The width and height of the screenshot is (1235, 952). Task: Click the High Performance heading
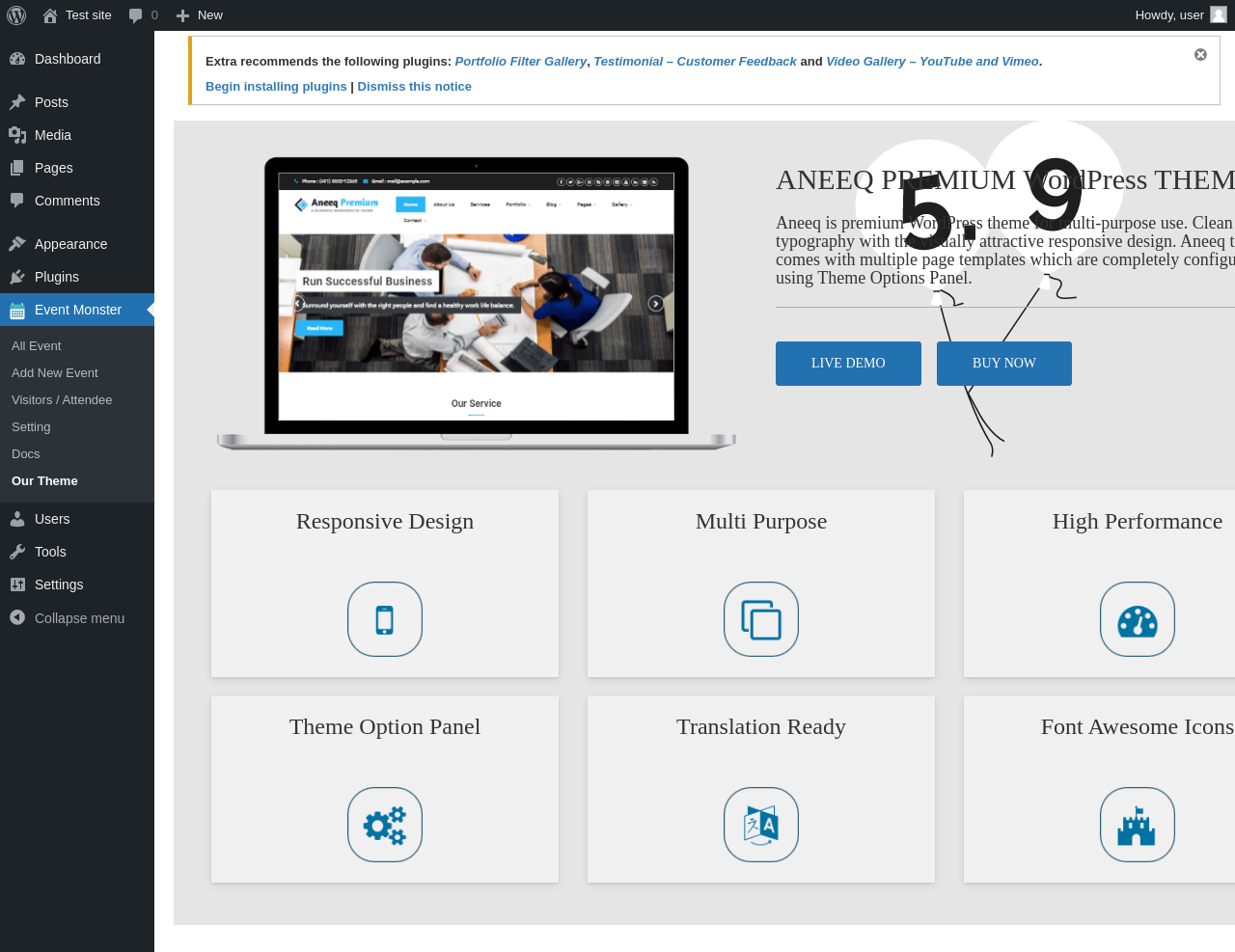1138,521
